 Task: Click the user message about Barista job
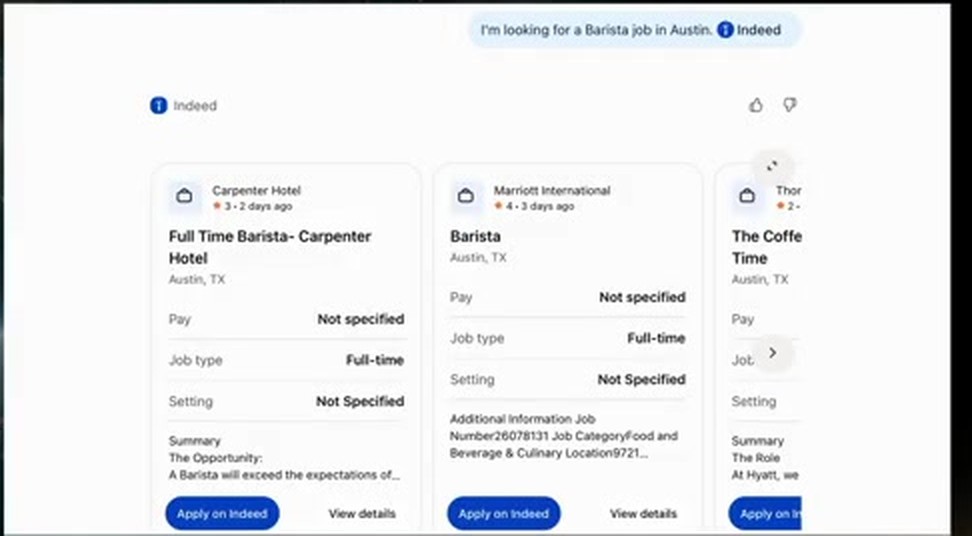tap(635, 30)
